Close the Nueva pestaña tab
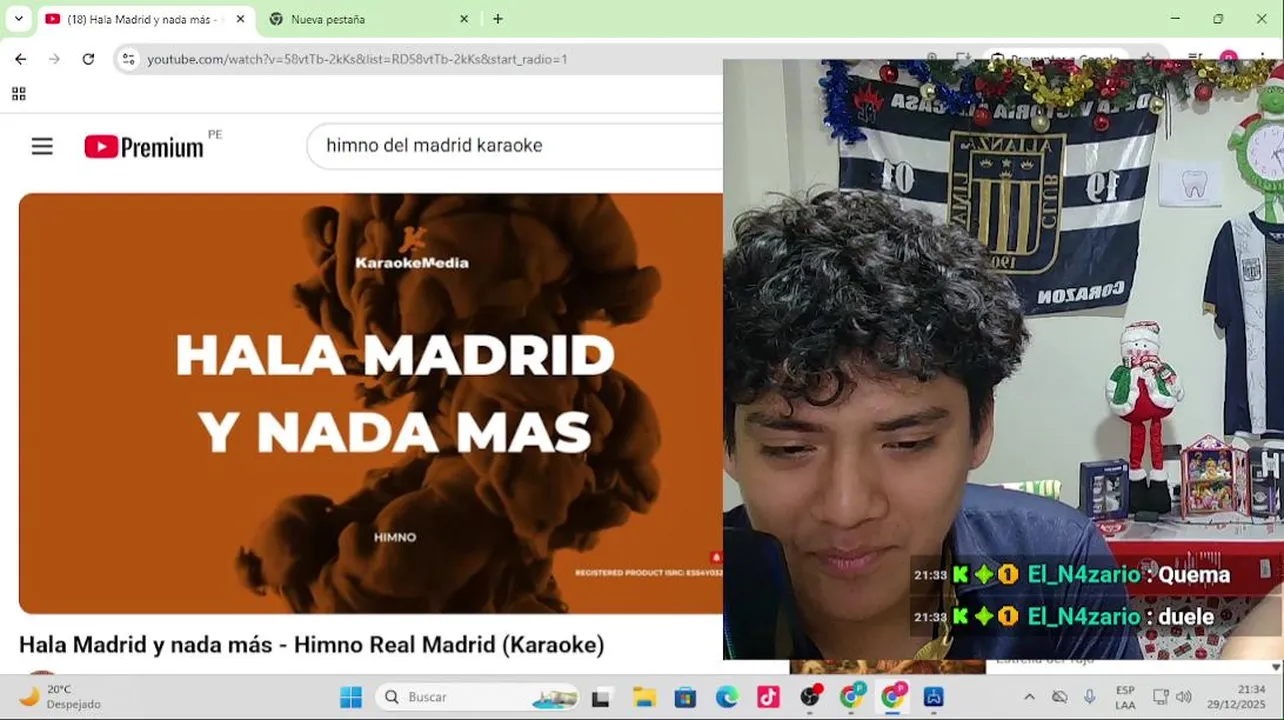1284x720 pixels. (x=464, y=19)
